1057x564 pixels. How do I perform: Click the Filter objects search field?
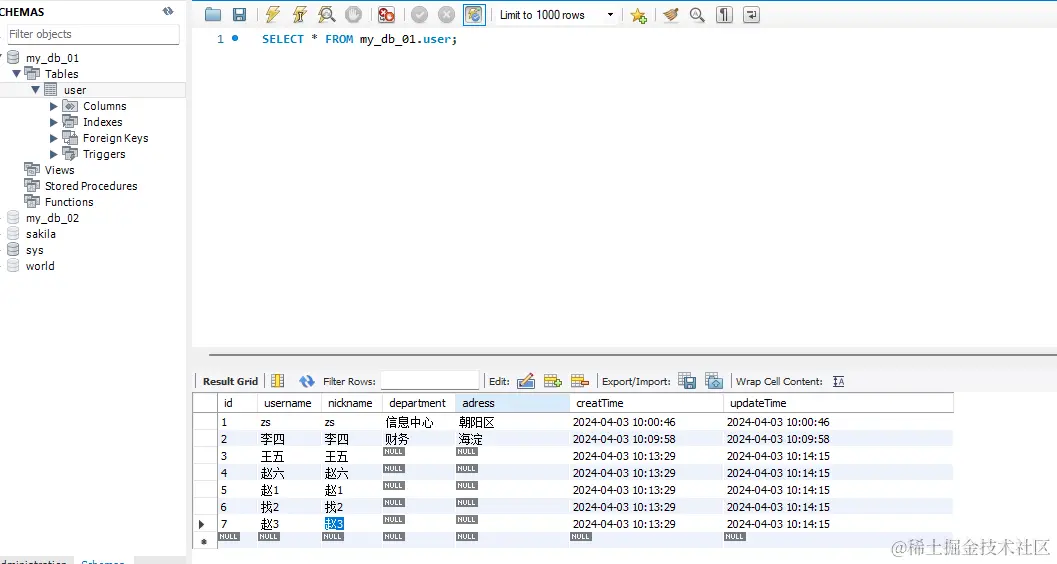(92, 34)
